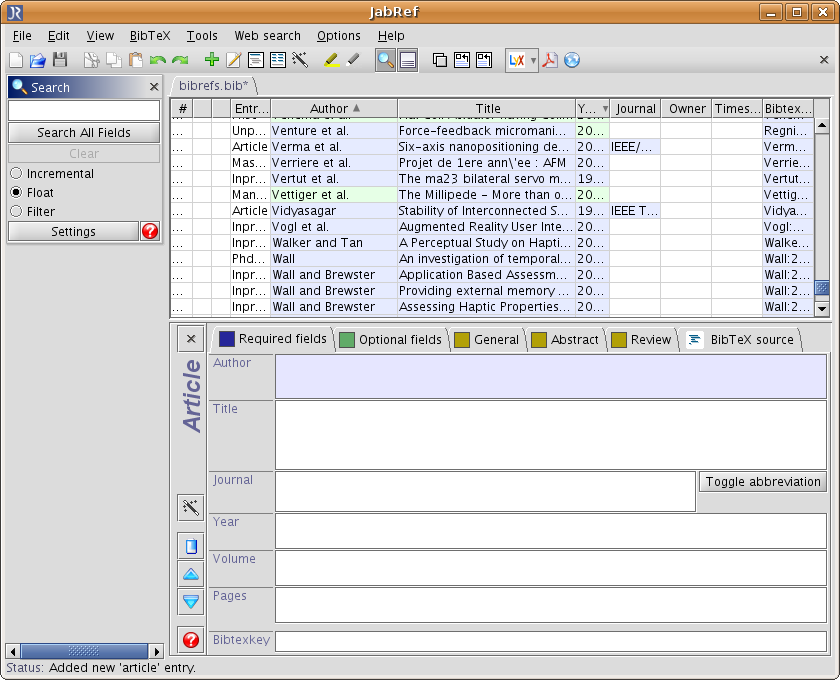840x680 pixels.
Task: Click the red help icon beside Settings
Action: [150, 231]
